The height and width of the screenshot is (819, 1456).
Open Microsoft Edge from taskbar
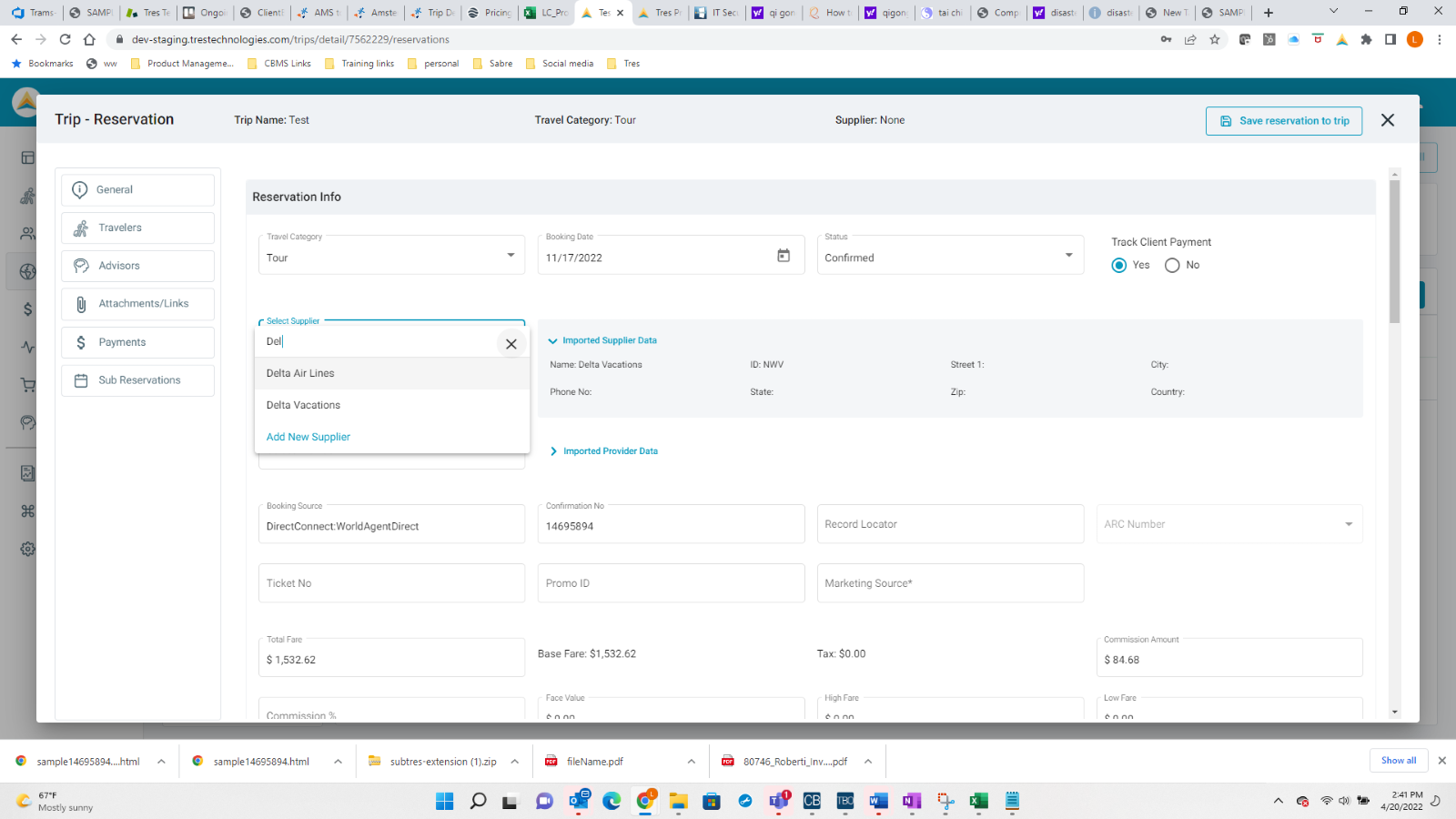tap(612, 801)
